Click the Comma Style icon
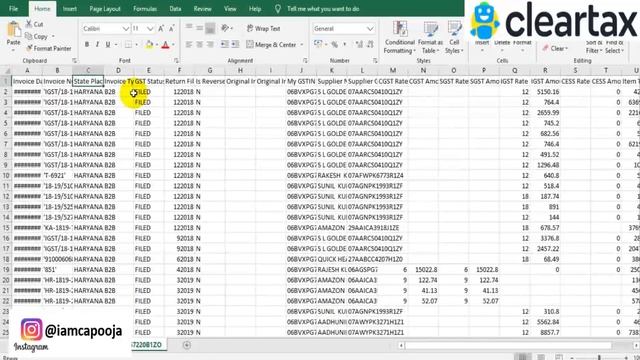 coord(345,44)
